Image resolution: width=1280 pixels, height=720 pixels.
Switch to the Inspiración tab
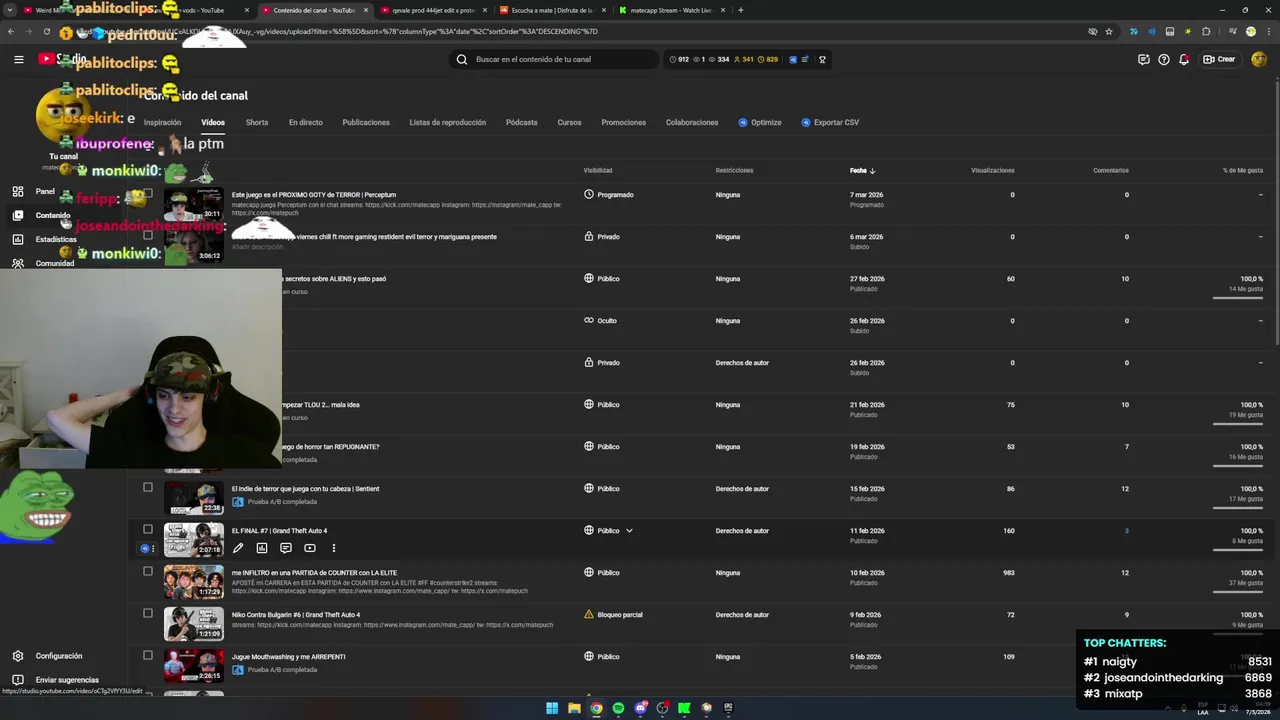pyautogui.click(x=162, y=122)
